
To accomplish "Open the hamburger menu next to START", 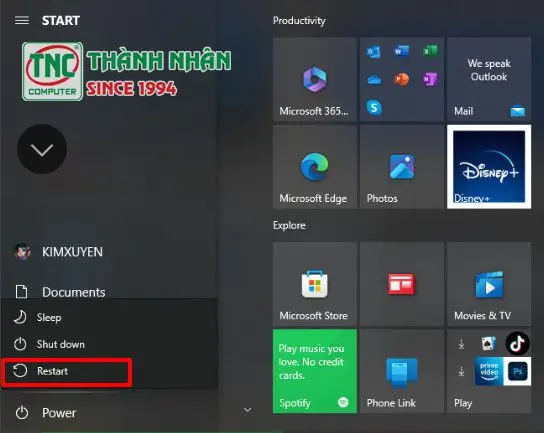I will point(22,20).
